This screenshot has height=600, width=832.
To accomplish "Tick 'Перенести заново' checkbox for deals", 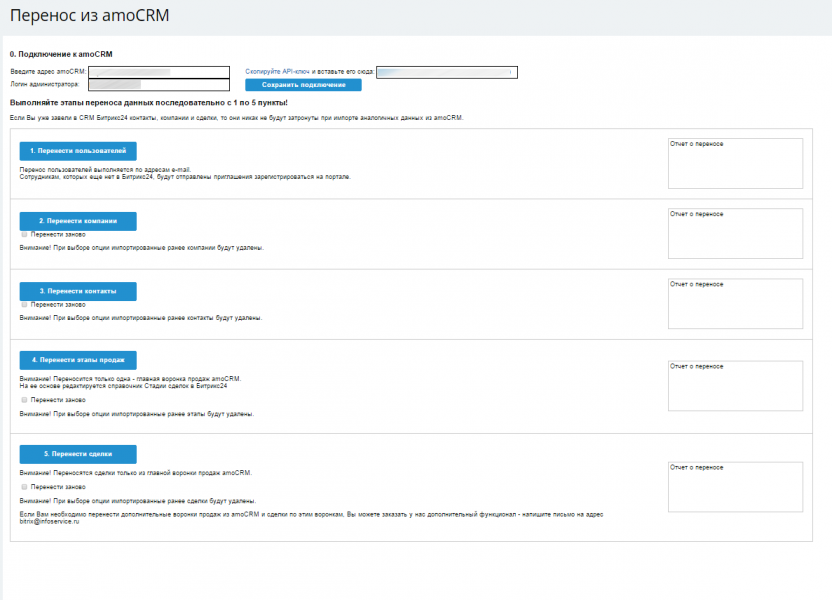I will 25,487.
